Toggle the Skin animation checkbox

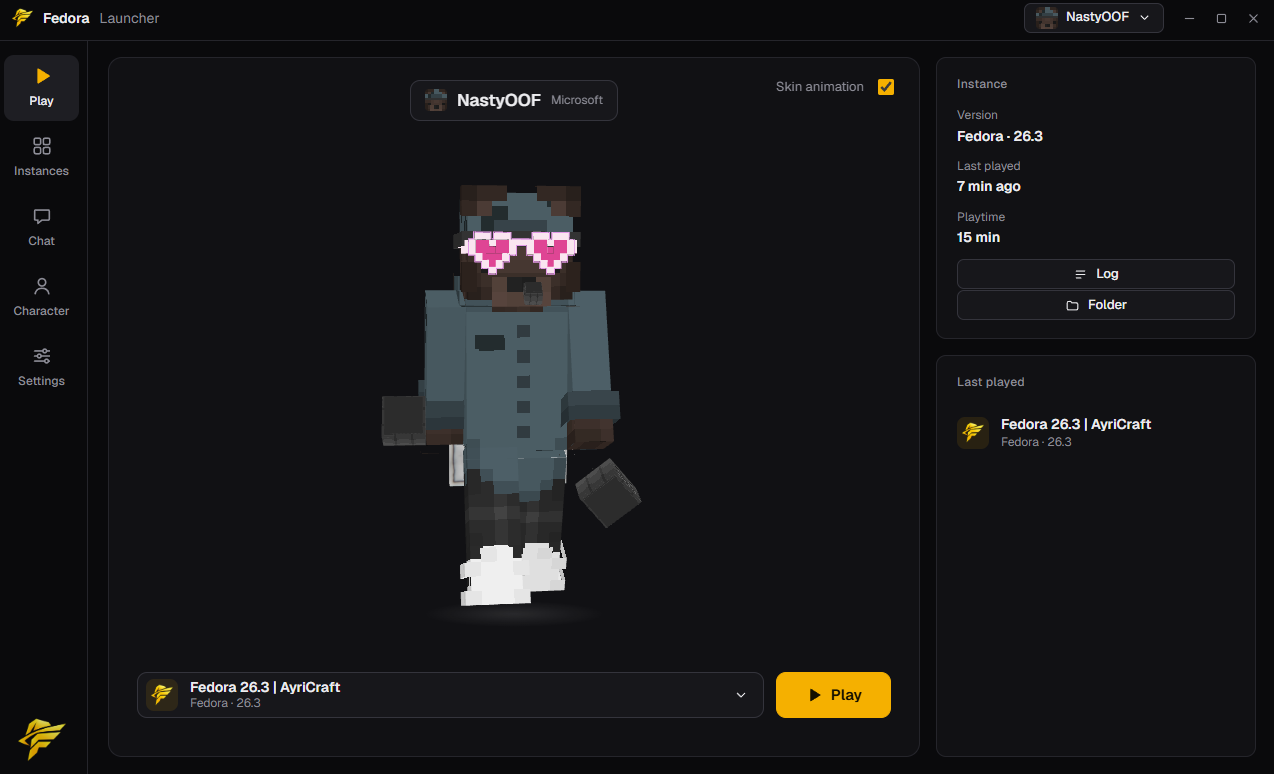pyautogui.click(x=886, y=87)
